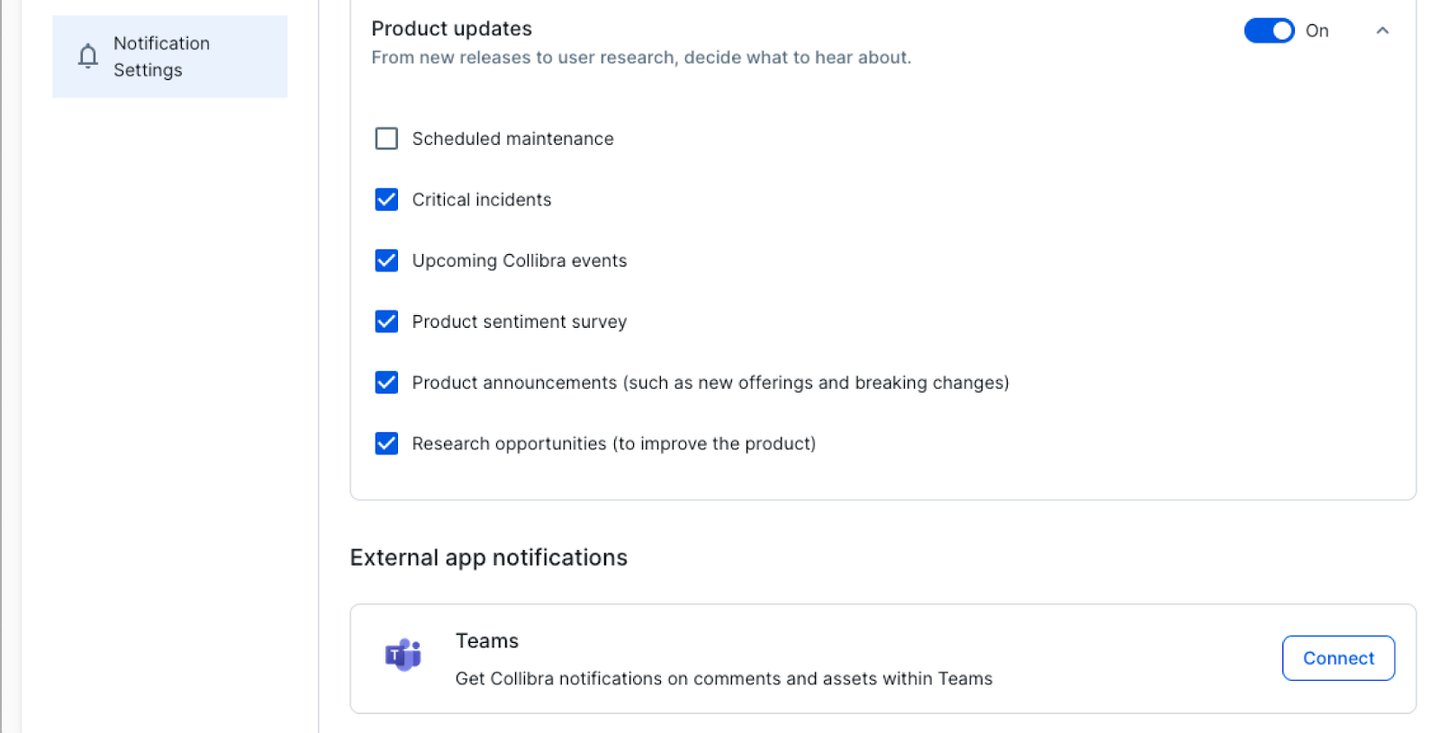The width and height of the screenshot is (1440, 733).
Task: Uncheck the Critical incidents checkbox
Action: pyautogui.click(x=386, y=200)
